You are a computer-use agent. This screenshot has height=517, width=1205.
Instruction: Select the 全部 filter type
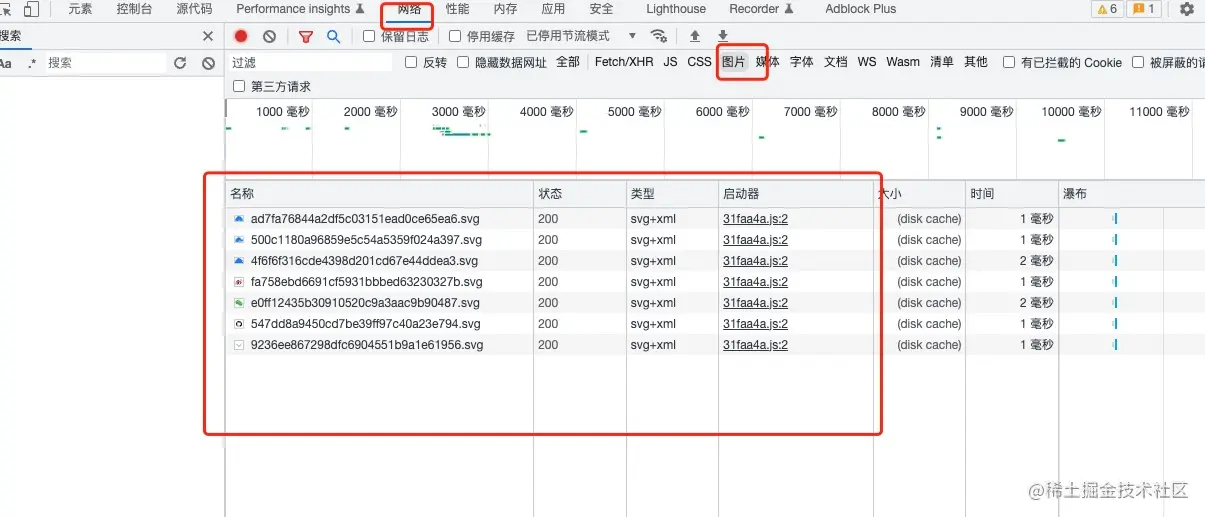pos(568,62)
